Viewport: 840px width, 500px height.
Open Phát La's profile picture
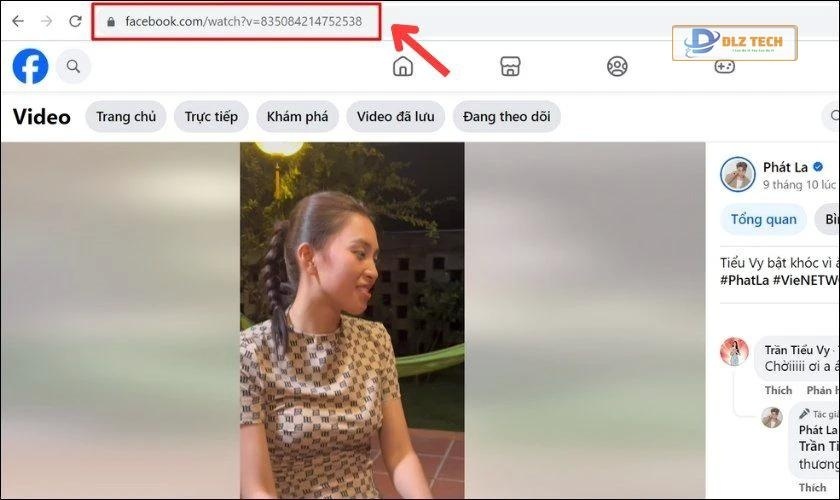737,174
